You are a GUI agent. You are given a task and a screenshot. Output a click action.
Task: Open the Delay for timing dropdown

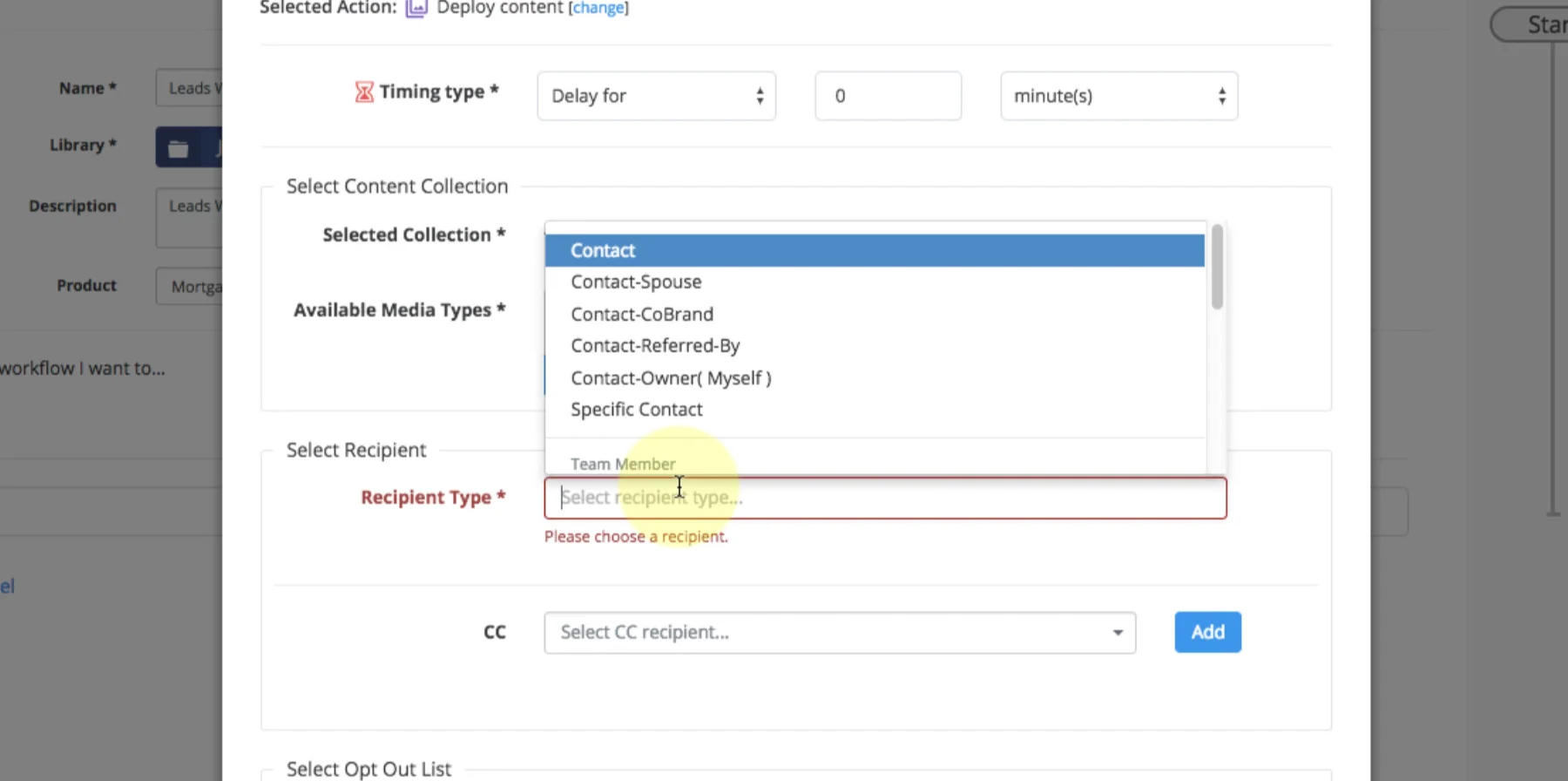click(657, 96)
